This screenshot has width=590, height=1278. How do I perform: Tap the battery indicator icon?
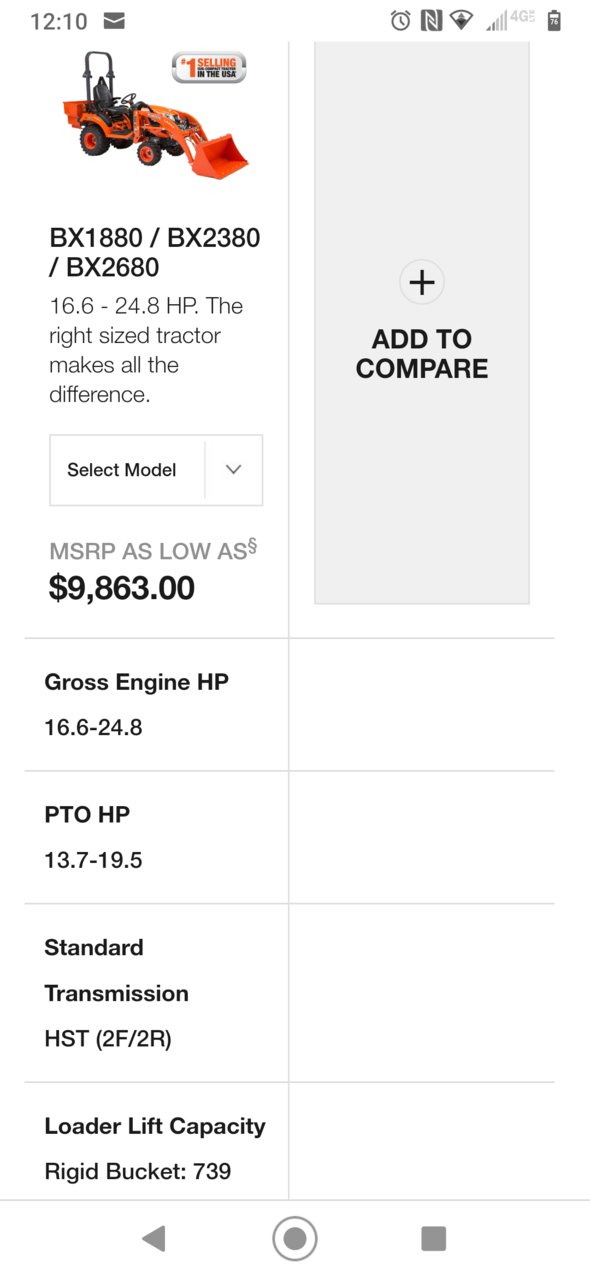point(554,20)
